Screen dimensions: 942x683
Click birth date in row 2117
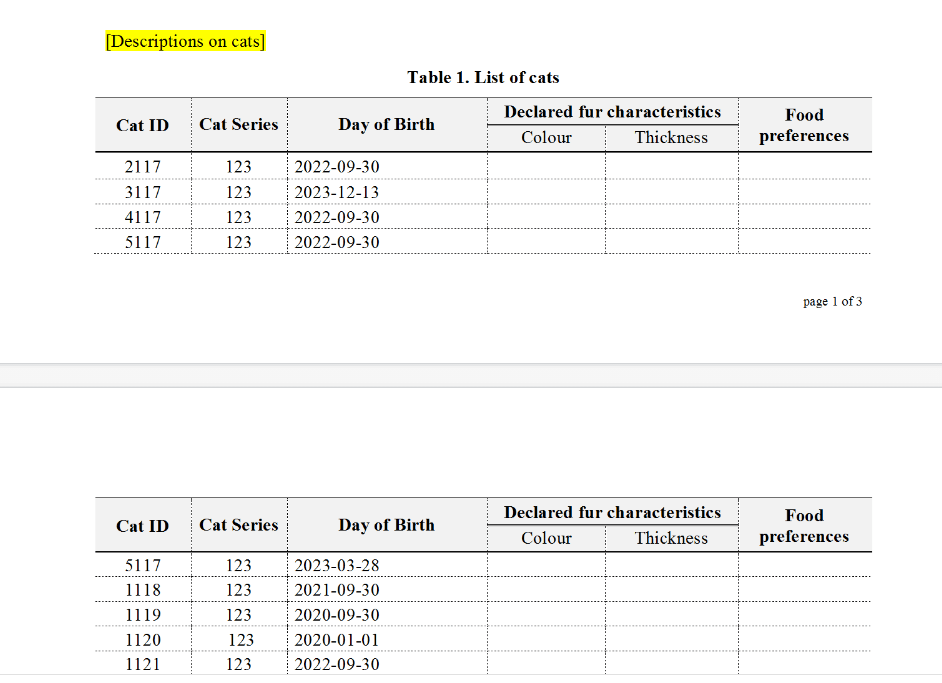click(x=336, y=166)
